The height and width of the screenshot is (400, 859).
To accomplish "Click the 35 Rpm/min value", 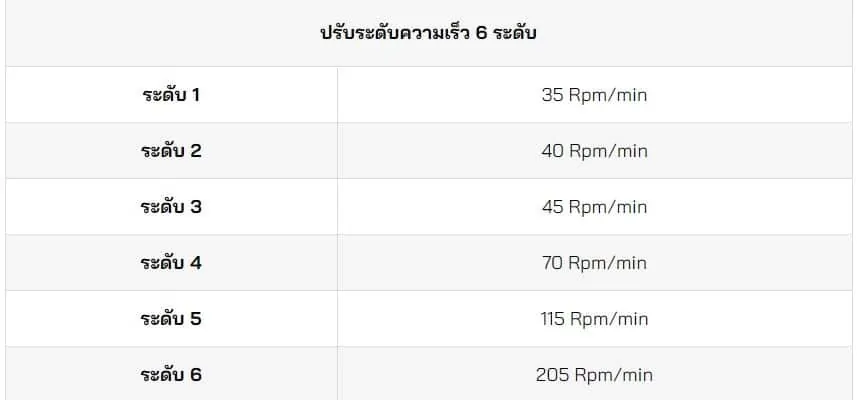I will pos(594,95).
